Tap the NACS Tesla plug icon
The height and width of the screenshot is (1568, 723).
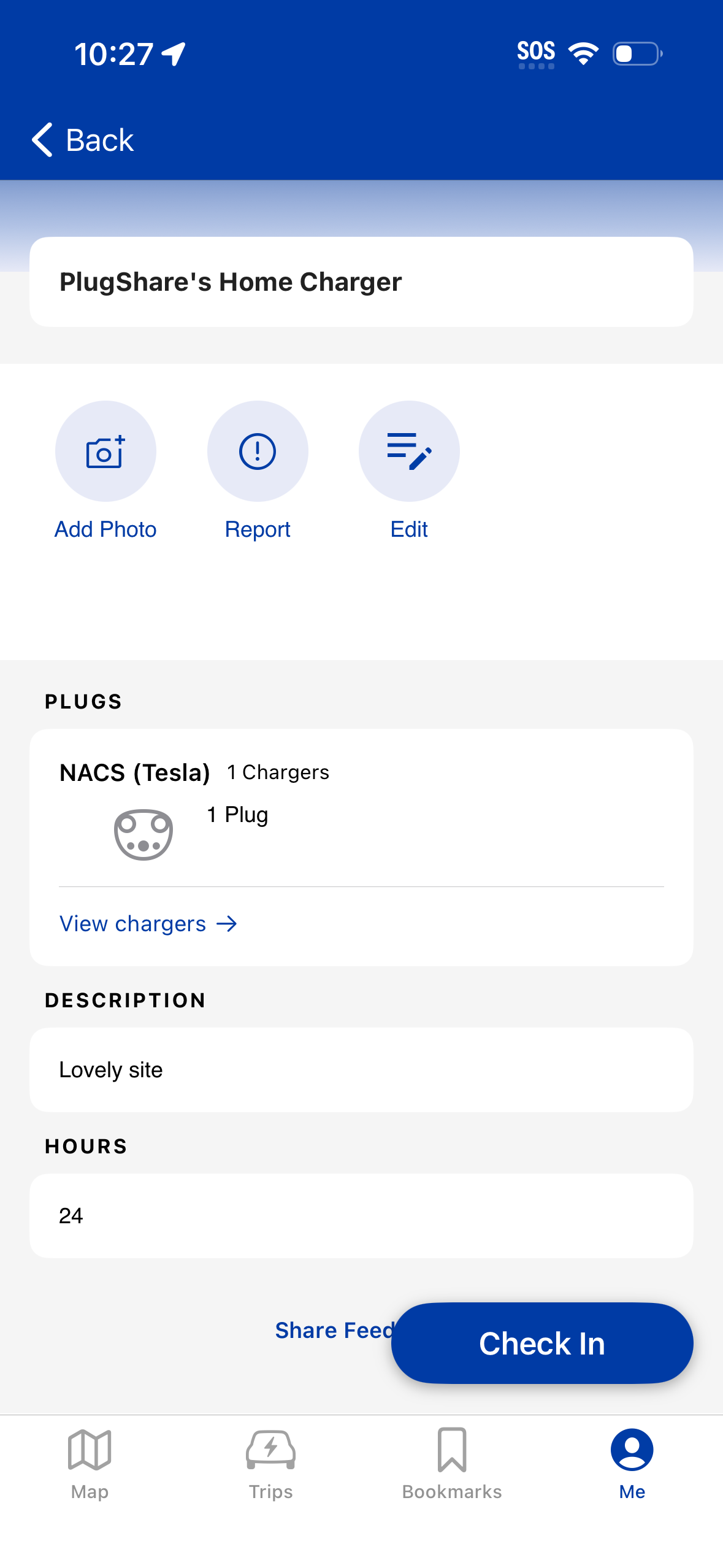[143, 834]
